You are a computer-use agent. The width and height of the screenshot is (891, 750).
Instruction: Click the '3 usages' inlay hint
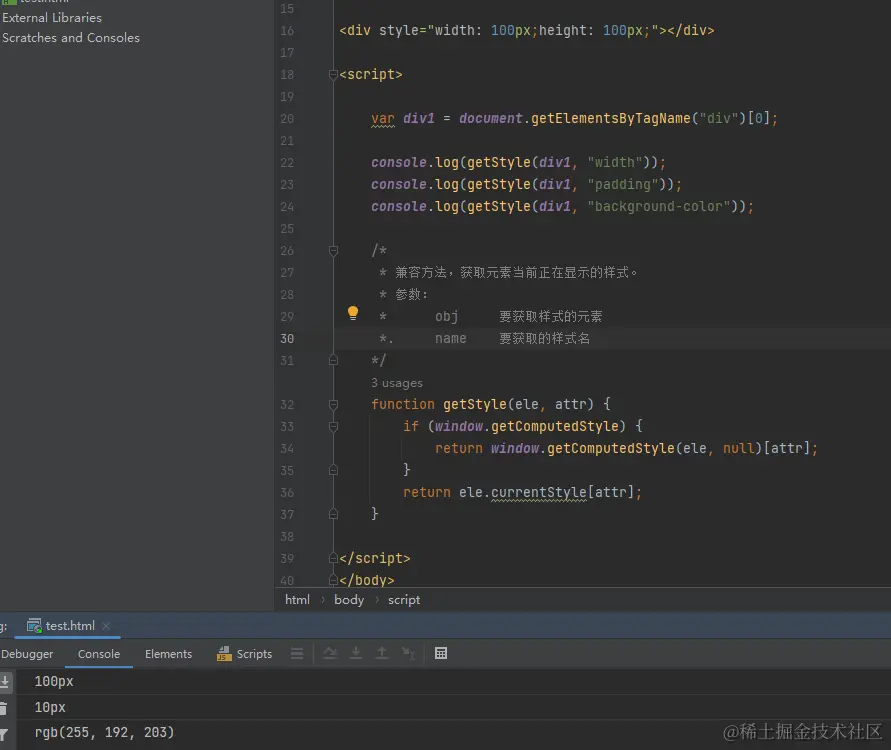[x=397, y=383]
